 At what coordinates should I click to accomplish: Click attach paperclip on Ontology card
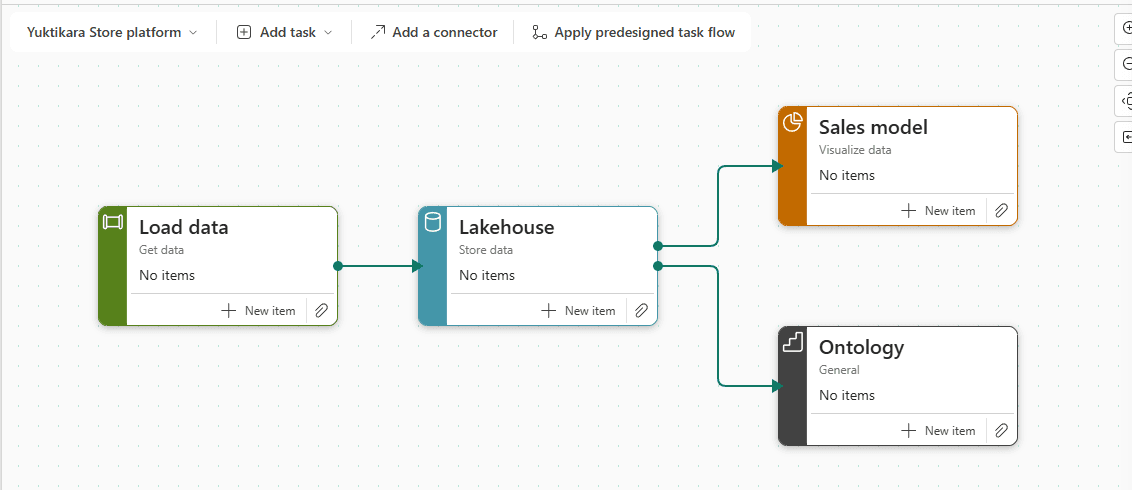pos(1001,431)
